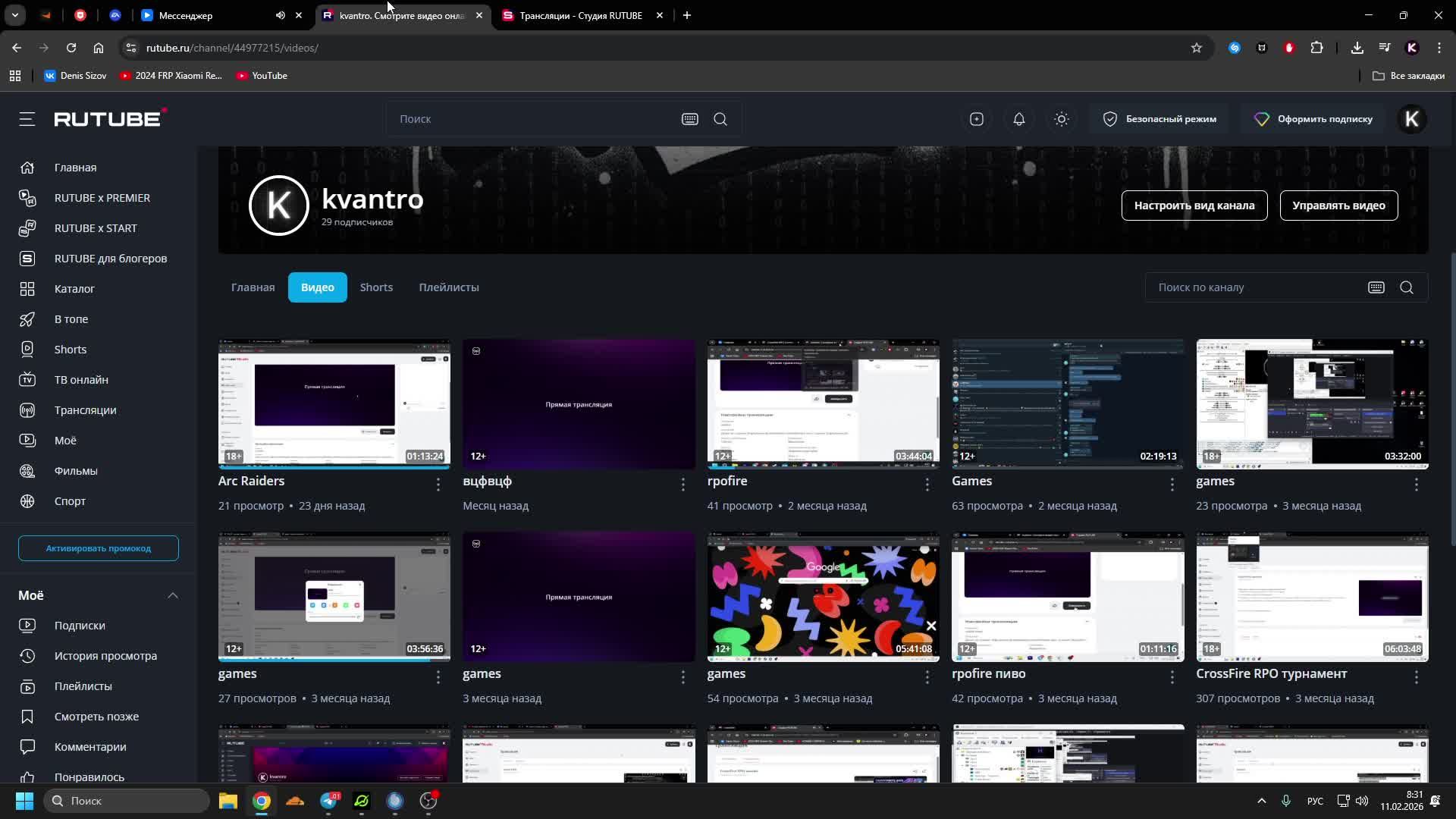This screenshot has height=819, width=1456.
Task: Reload the page
Action: [71, 48]
